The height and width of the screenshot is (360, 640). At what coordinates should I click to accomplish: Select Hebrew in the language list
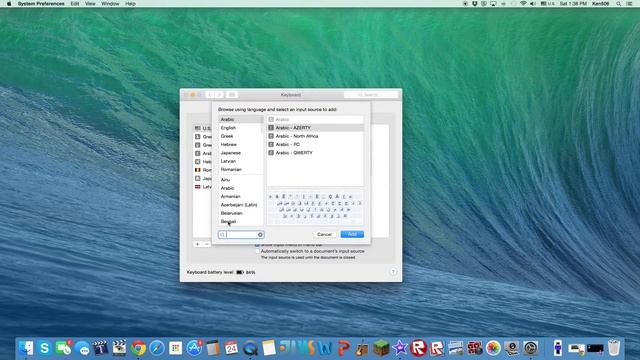click(241, 144)
